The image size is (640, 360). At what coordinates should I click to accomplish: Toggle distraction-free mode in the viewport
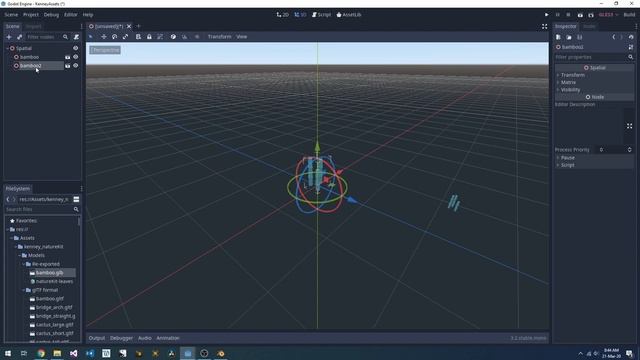point(544,27)
